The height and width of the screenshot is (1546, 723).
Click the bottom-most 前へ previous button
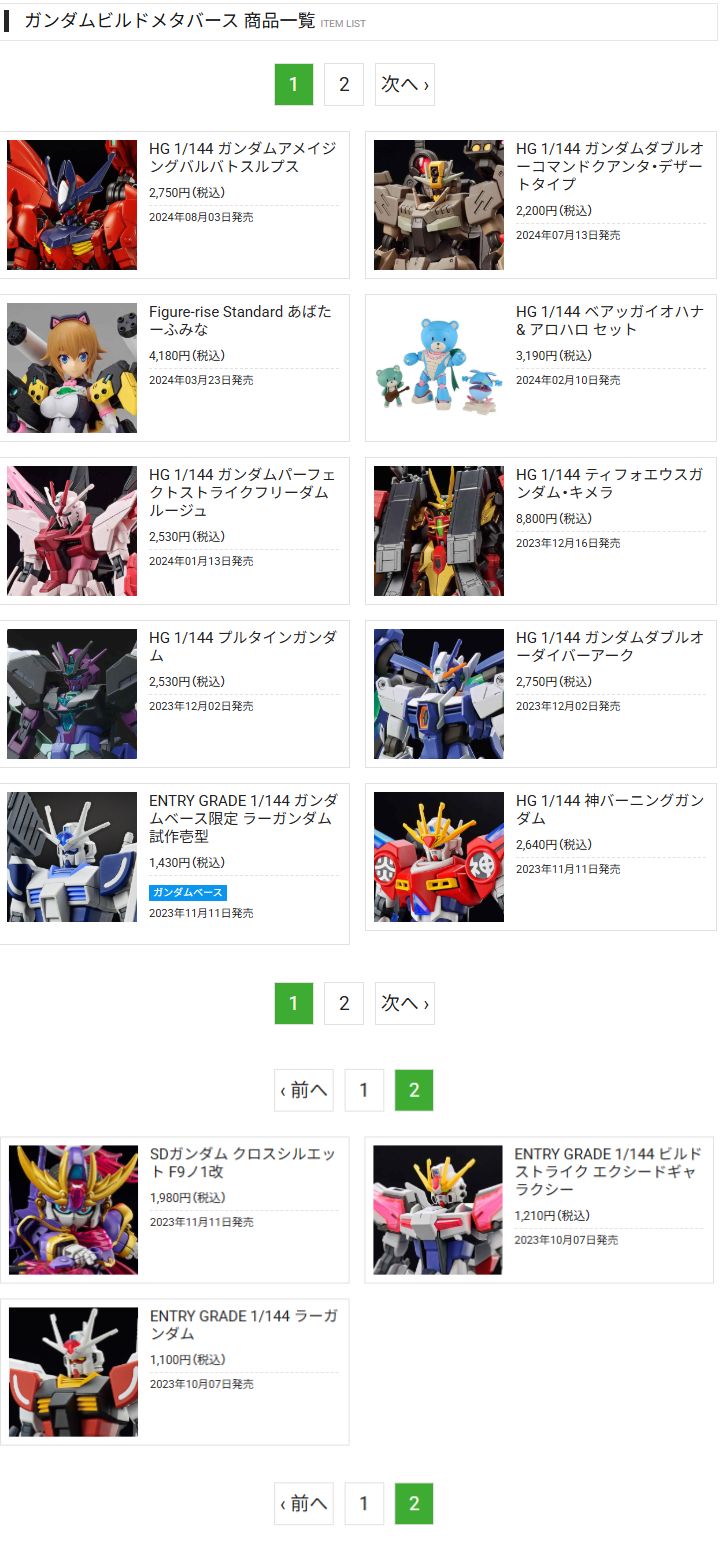pos(304,1503)
